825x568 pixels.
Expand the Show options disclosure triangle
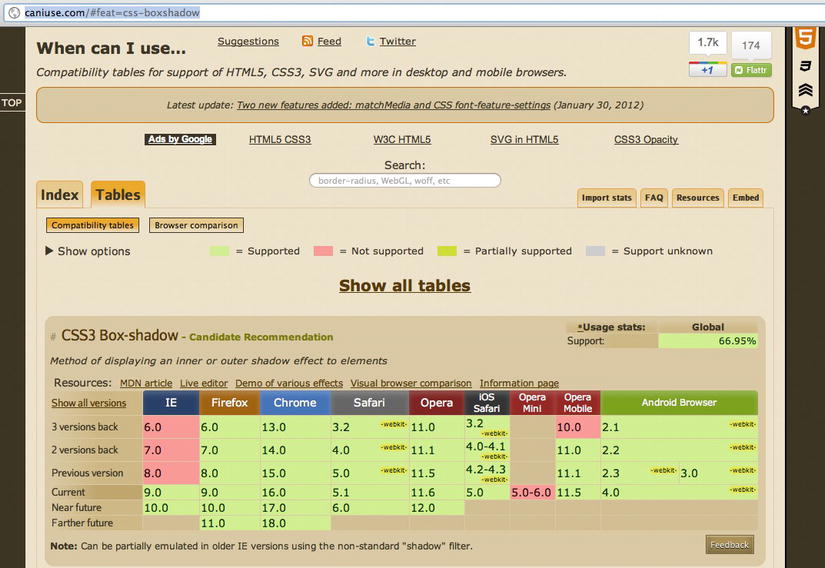click(49, 251)
